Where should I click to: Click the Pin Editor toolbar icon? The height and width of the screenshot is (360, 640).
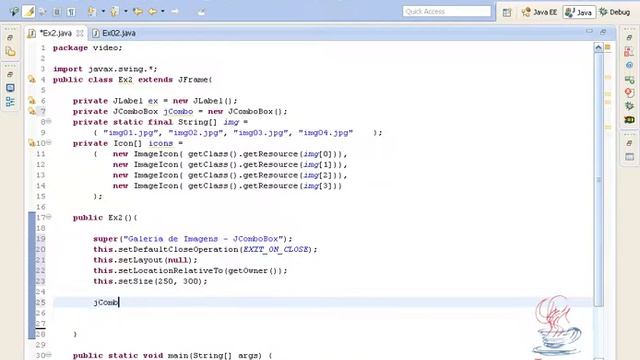pyautogui.click(x=201, y=12)
